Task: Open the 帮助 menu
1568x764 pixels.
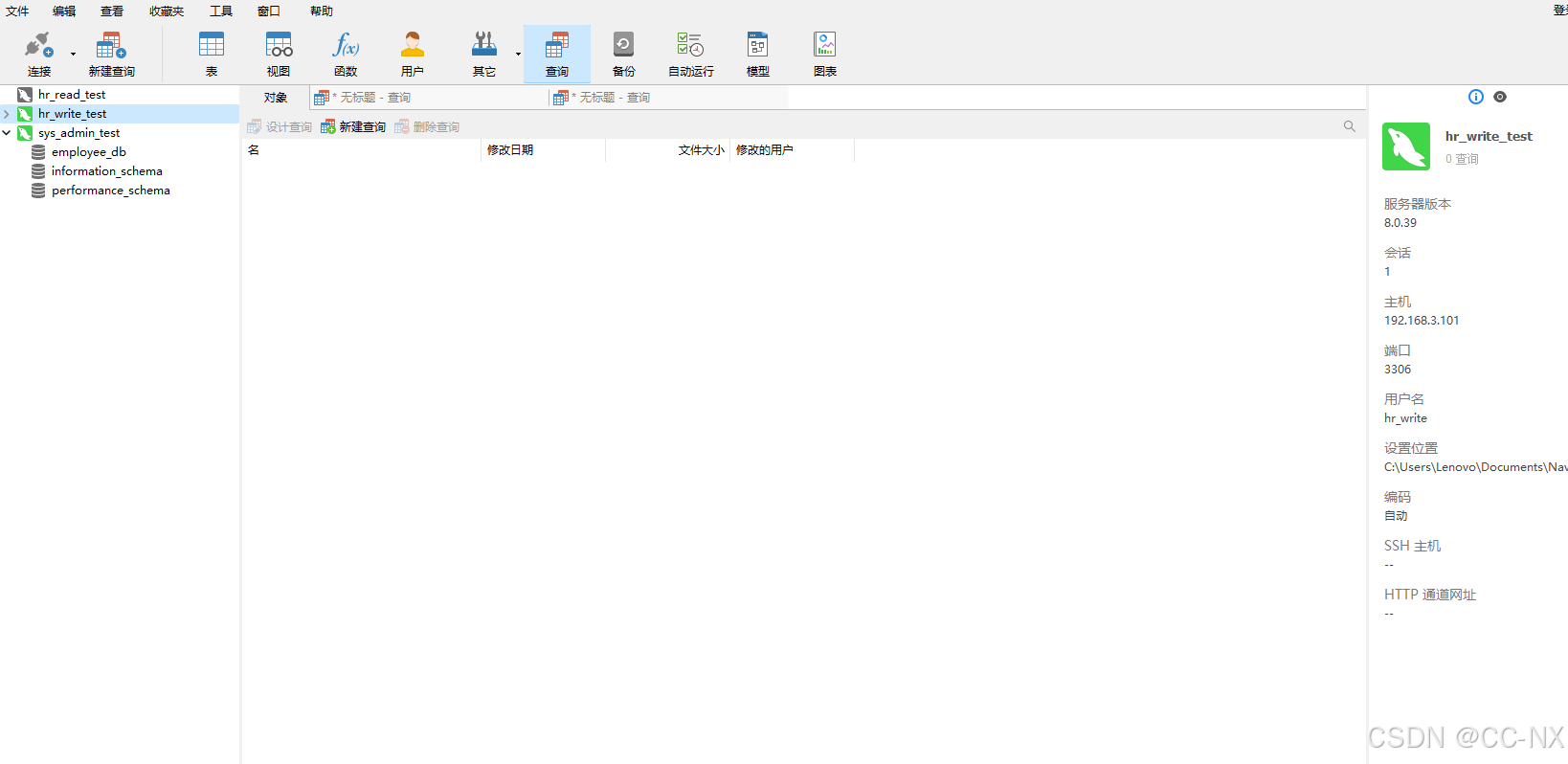Action: (x=322, y=11)
